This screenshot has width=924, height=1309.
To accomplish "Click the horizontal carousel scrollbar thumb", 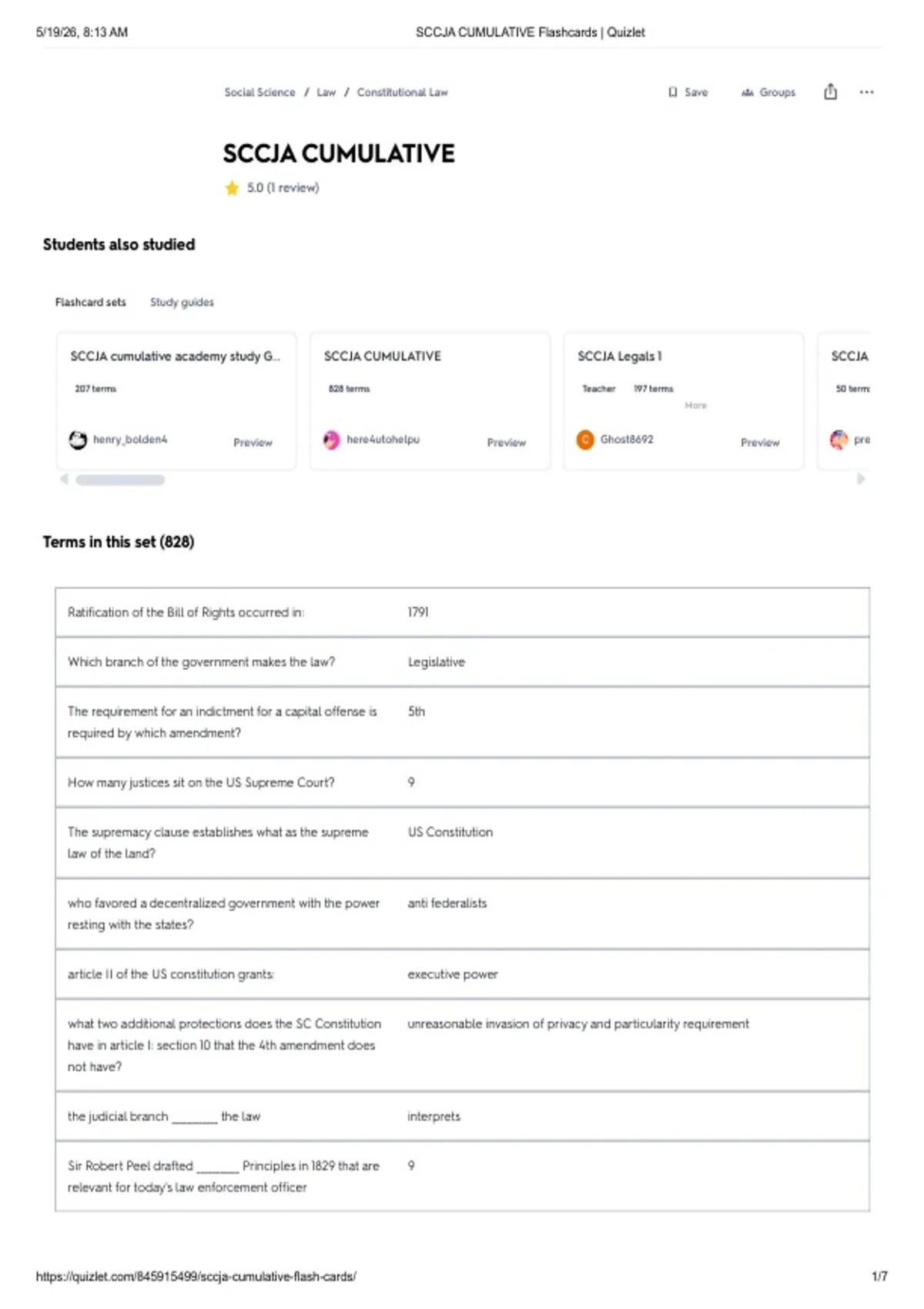I will click(120, 480).
